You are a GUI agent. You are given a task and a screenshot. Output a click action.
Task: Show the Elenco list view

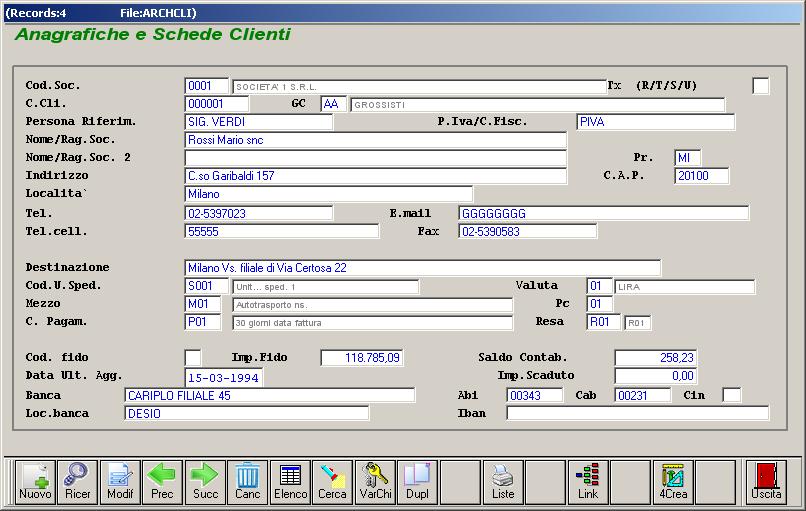[x=290, y=482]
